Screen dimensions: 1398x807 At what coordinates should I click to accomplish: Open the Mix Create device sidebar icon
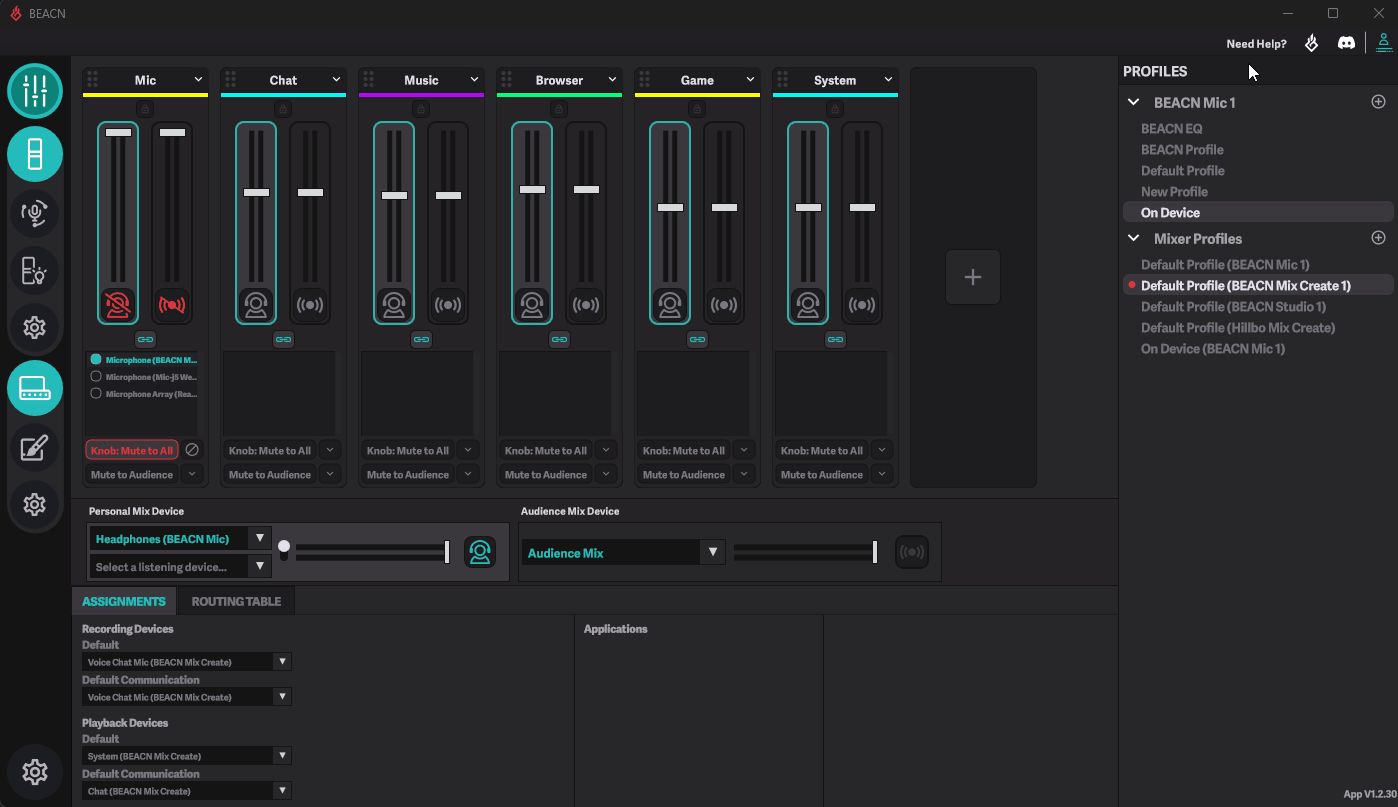click(35, 388)
